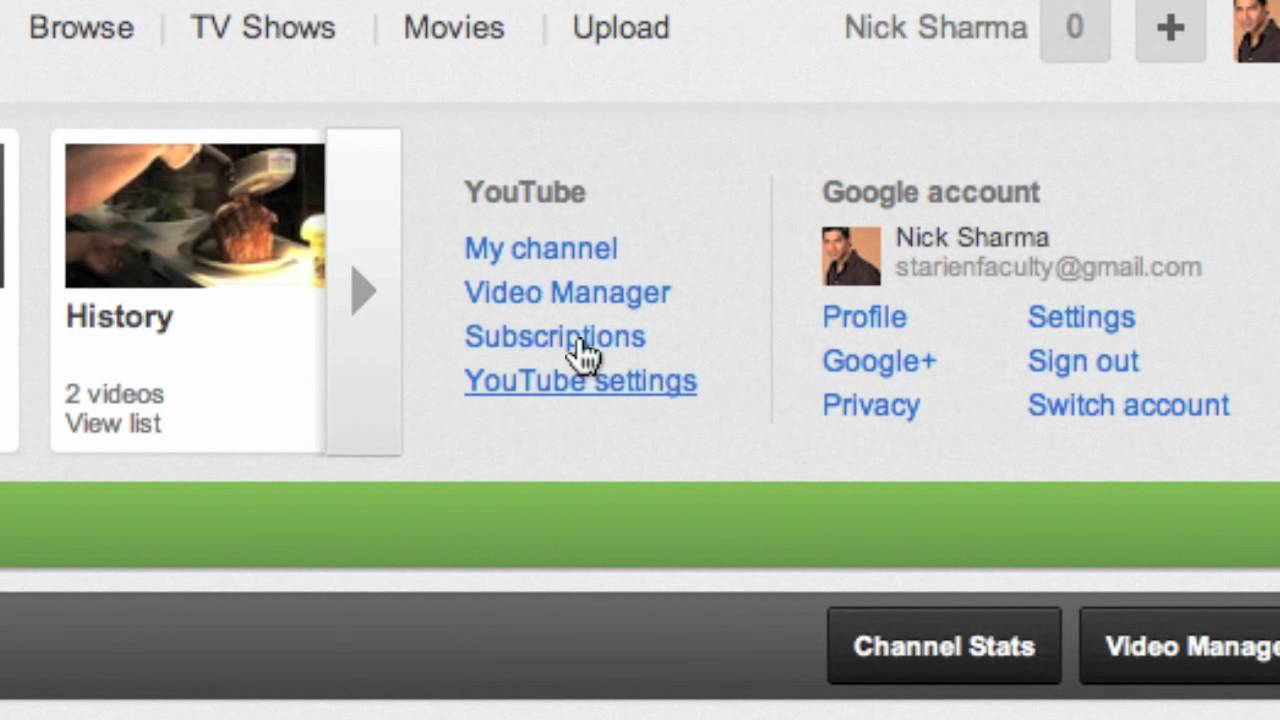Click the Nick Sharma username in header
Image resolution: width=1280 pixels, height=720 pixels.
coord(936,28)
